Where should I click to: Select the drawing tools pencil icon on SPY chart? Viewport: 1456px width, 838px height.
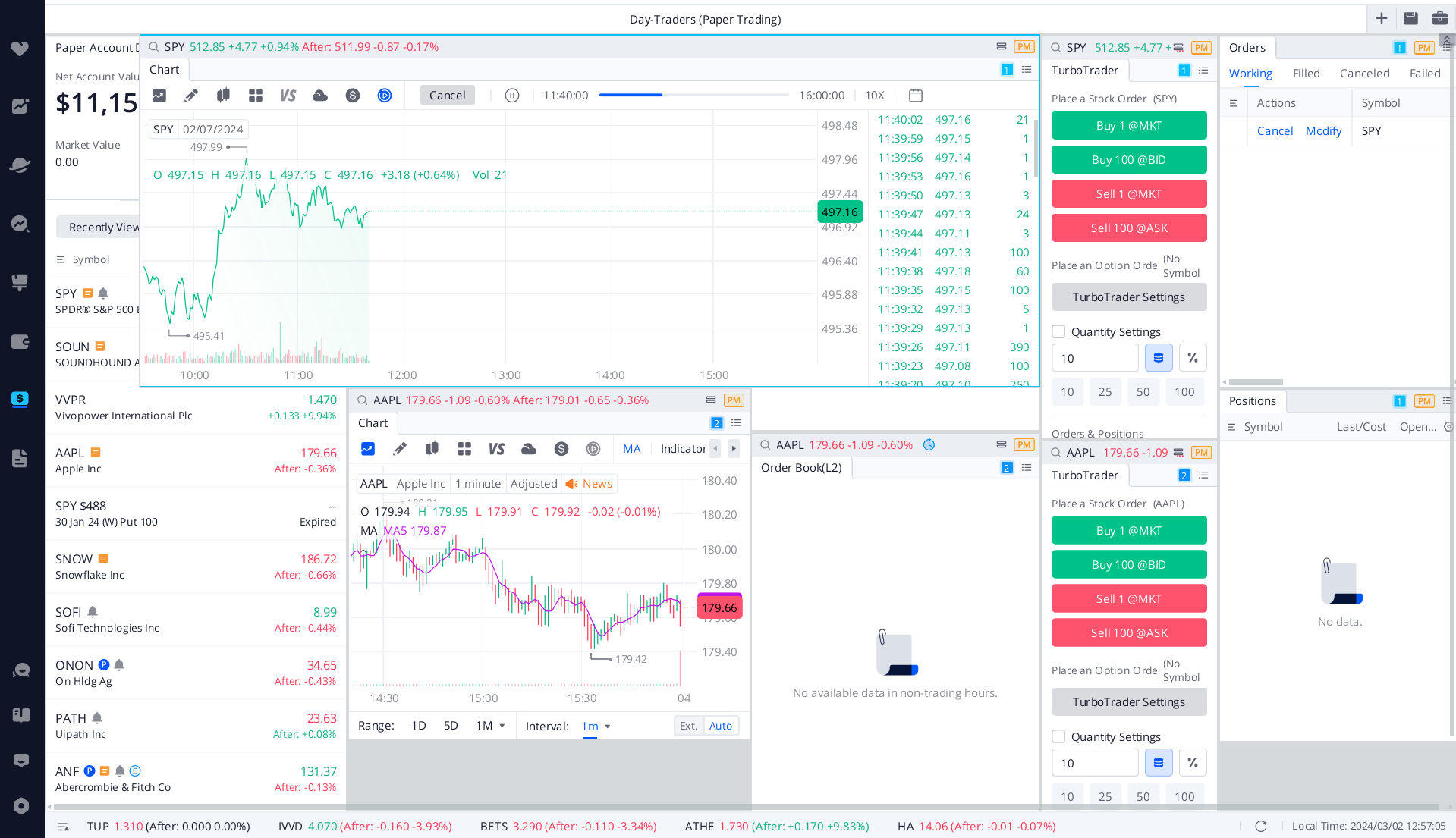190,95
